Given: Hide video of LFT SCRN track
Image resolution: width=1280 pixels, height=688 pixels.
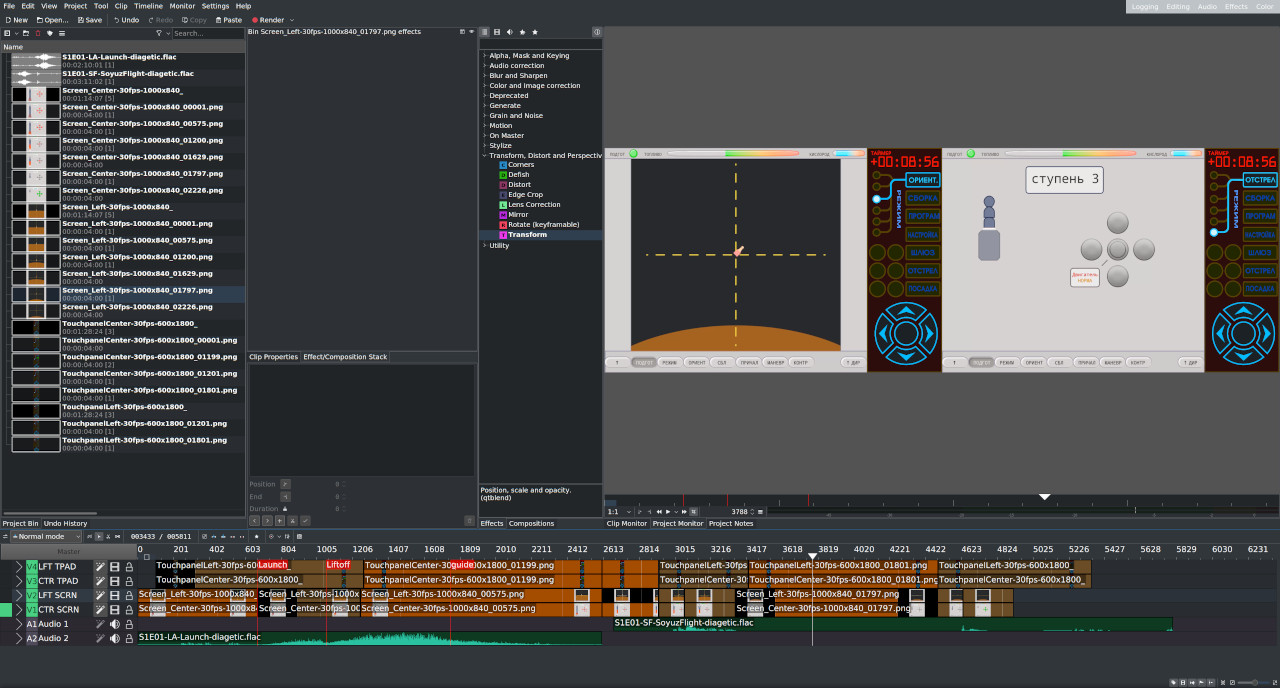Looking at the screenshot, I should tap(114, 595).
